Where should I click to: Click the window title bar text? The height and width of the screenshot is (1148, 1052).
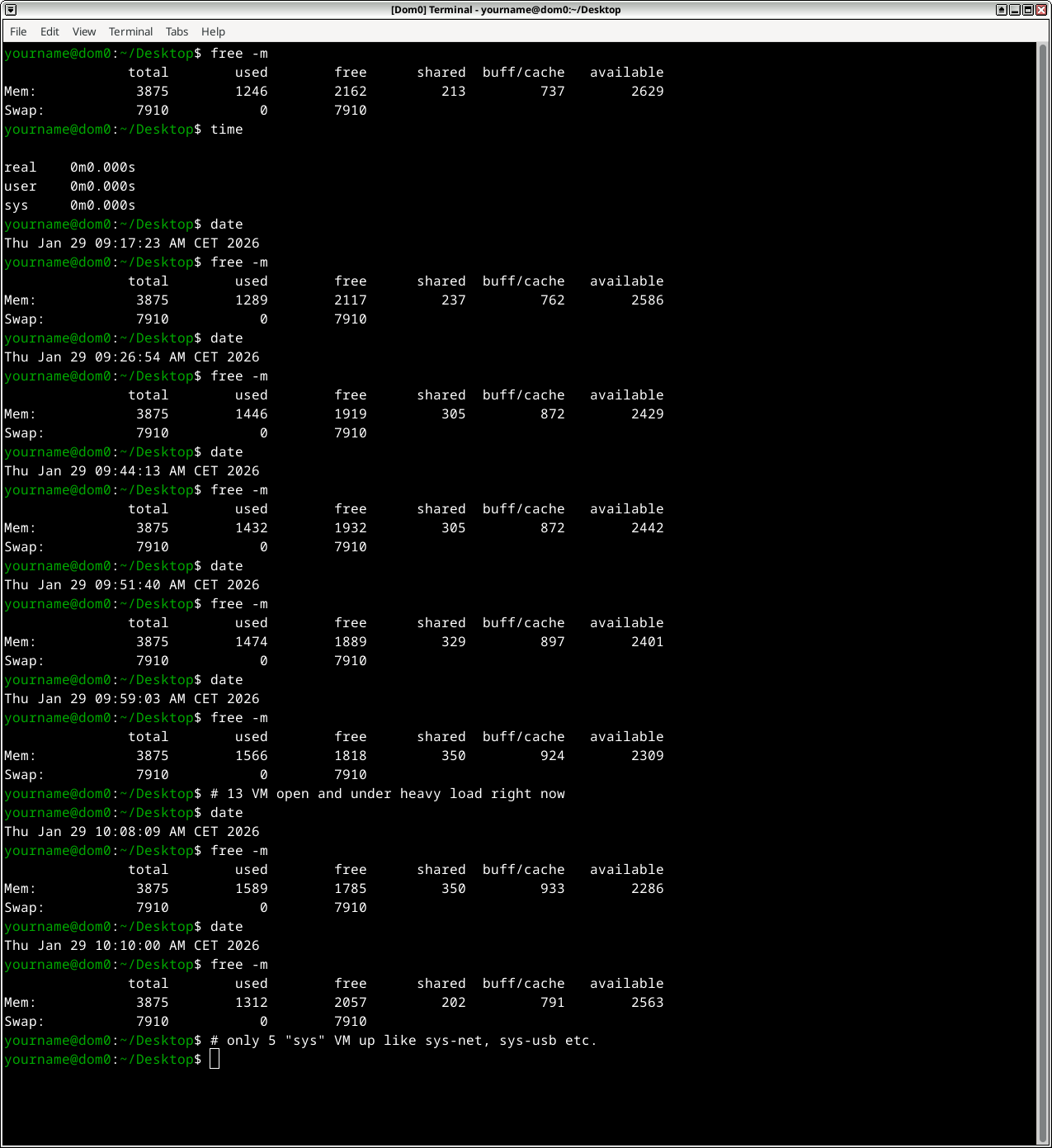(x=505, y=10)
